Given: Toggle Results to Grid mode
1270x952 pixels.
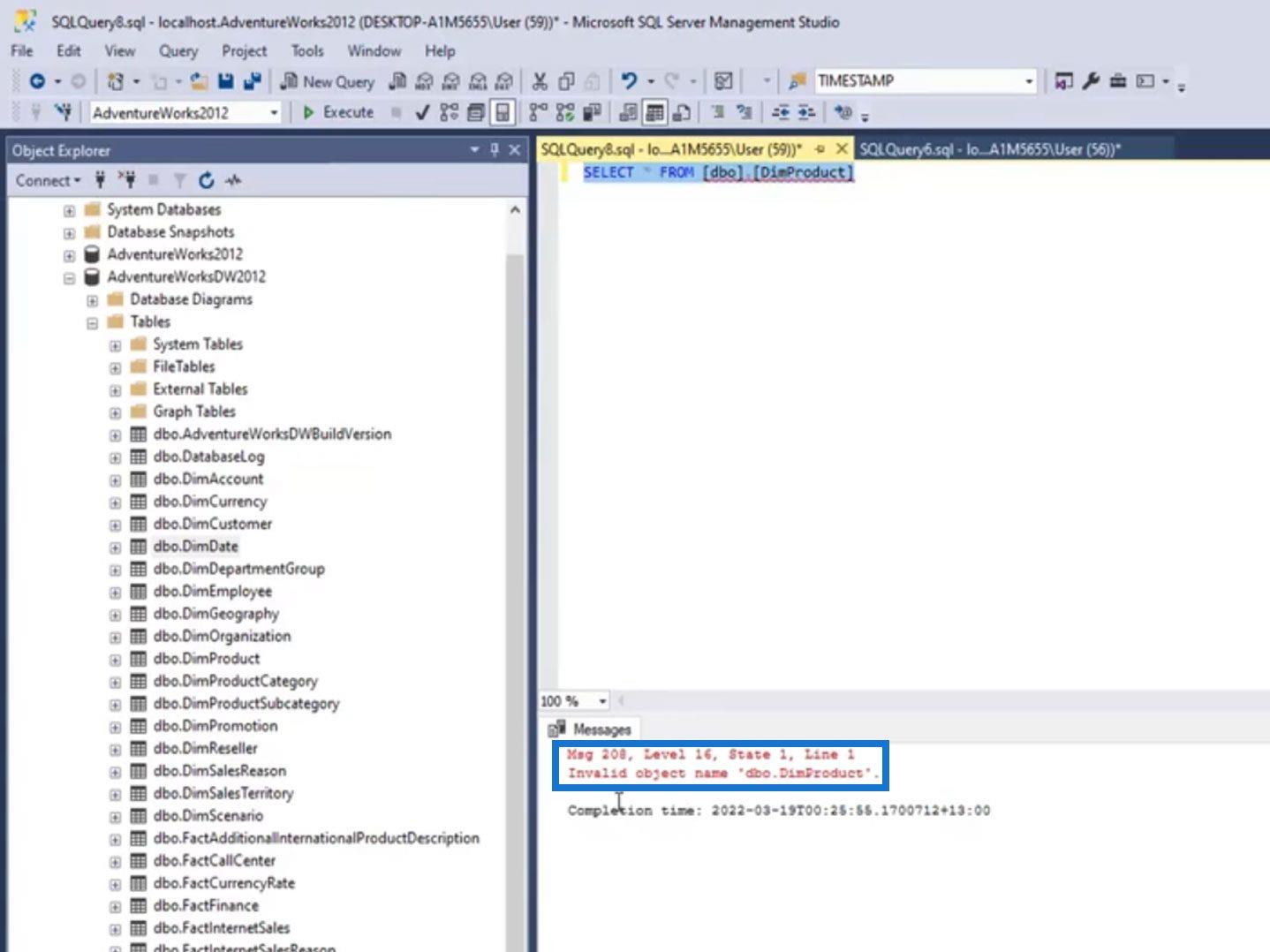Looking at the screenshot, I should pyautogui.click(x=654, y=112).
